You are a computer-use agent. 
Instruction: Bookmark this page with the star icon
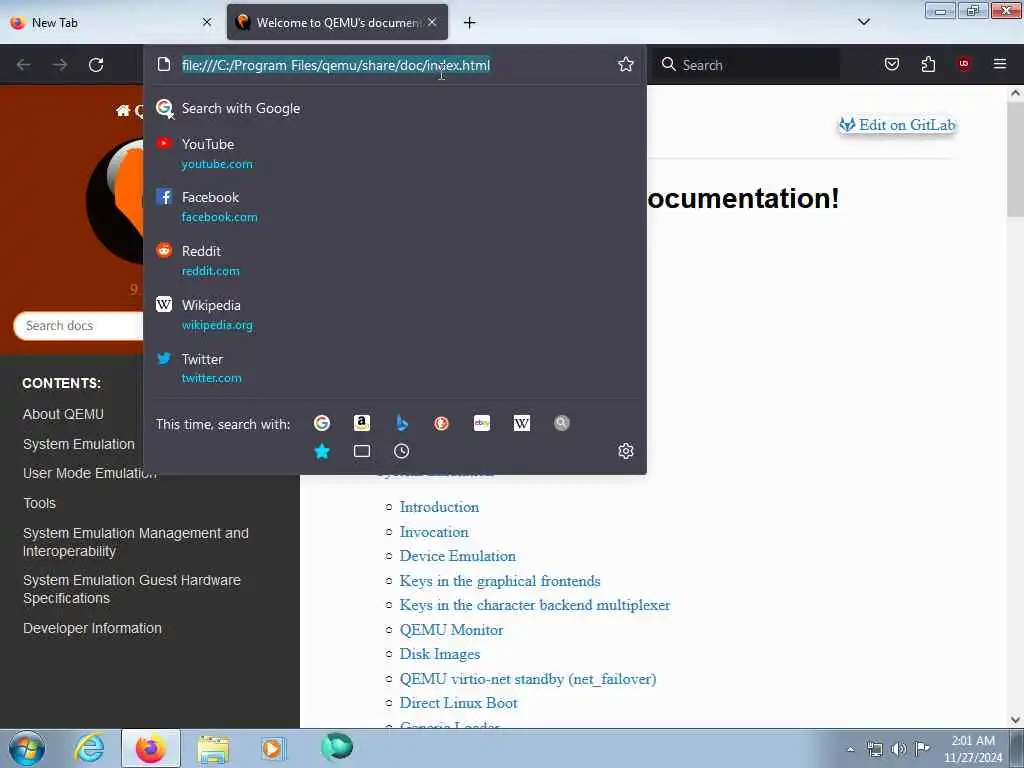(x=626, y=64)
